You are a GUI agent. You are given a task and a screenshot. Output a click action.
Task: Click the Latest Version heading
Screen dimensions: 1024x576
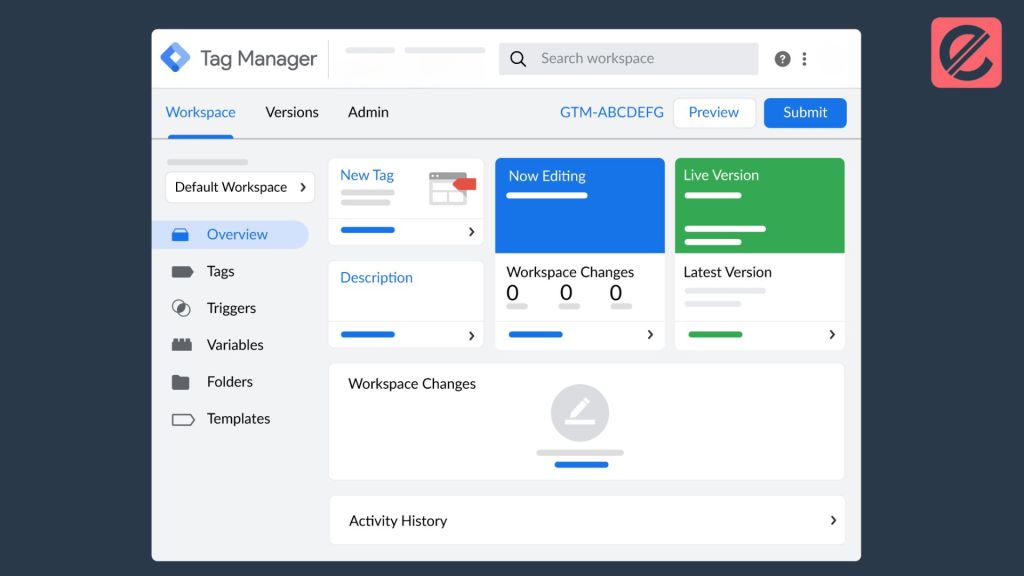pos(728,272)
